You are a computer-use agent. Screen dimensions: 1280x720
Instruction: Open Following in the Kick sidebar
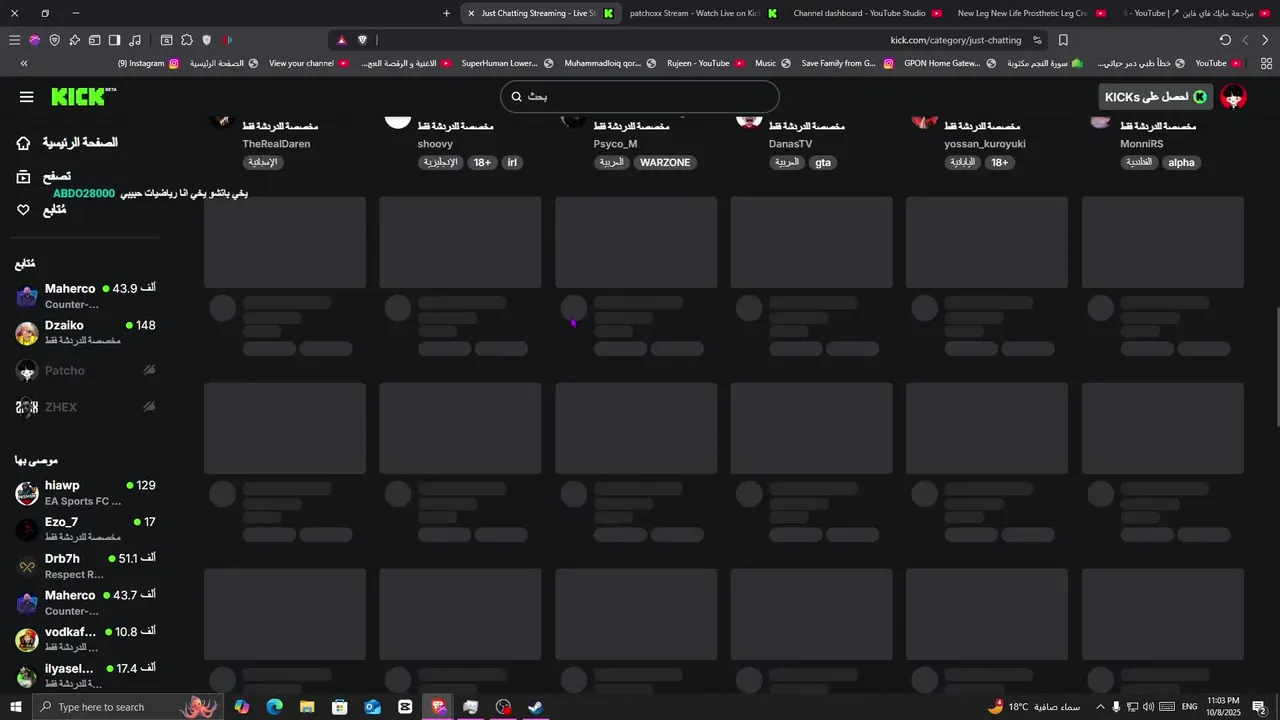coord(41,210)
